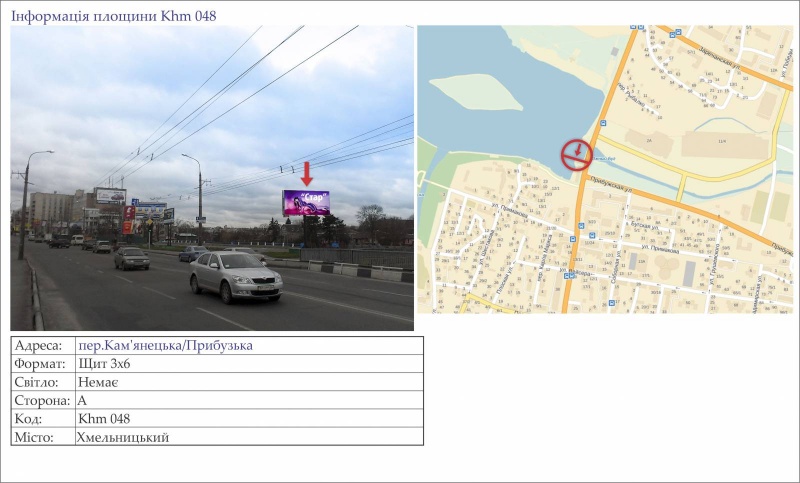Click the "Формат:" label cell
The width and height of the screenshot is (800, 483).
pos(42,364)
